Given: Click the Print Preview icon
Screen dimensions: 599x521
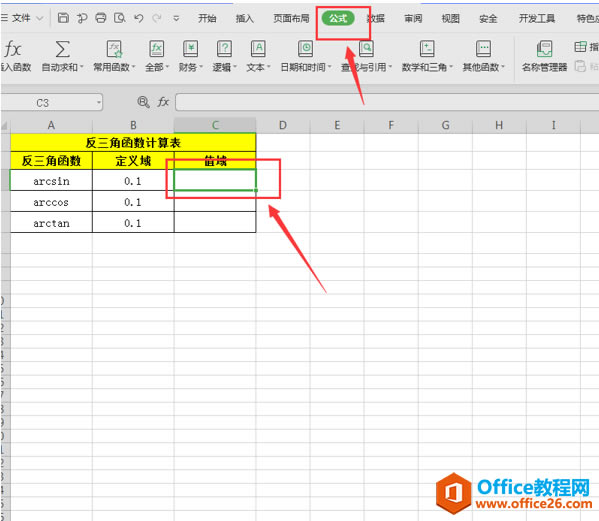Looking at the screenshot, I should pyautogui.click(x=120, y=18).
